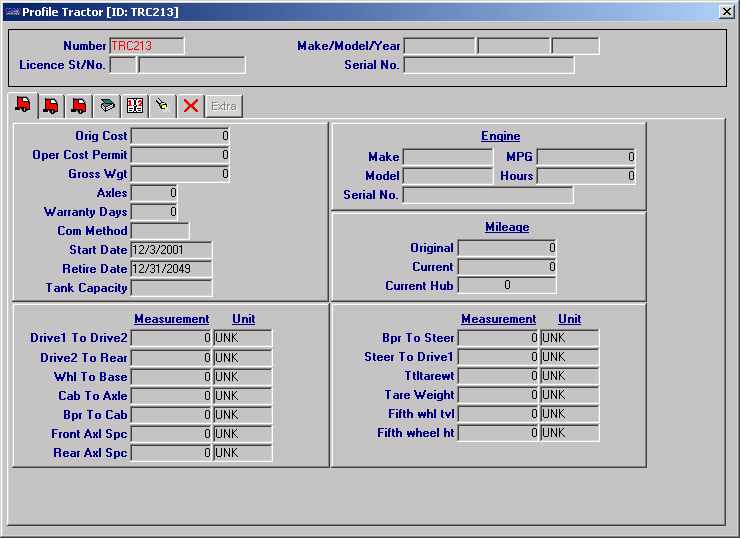Click the Current Hub field
This screenshot has width=740, height=538.
coord(507,286)
